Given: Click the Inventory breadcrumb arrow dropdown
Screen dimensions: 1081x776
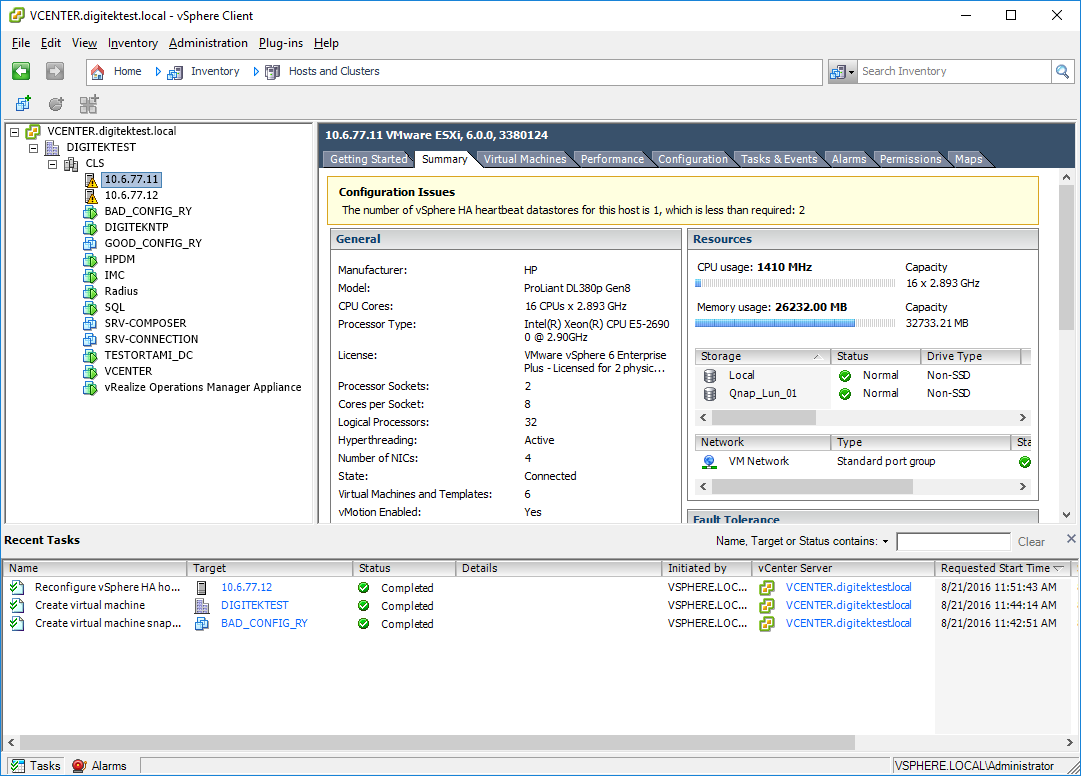Looking at the screenshot, I should click(256, 72).
